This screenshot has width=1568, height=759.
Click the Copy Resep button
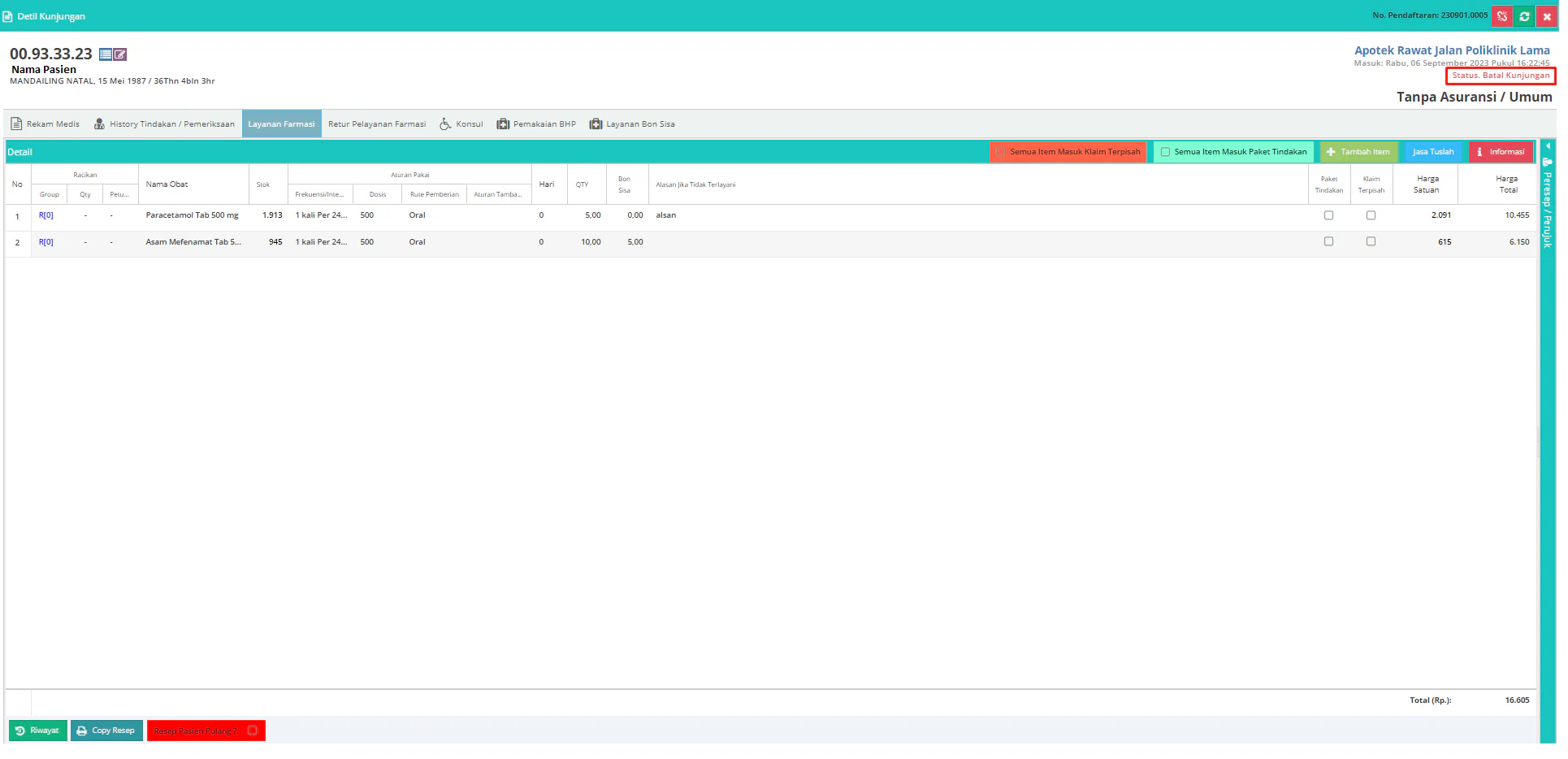point(106,731)
